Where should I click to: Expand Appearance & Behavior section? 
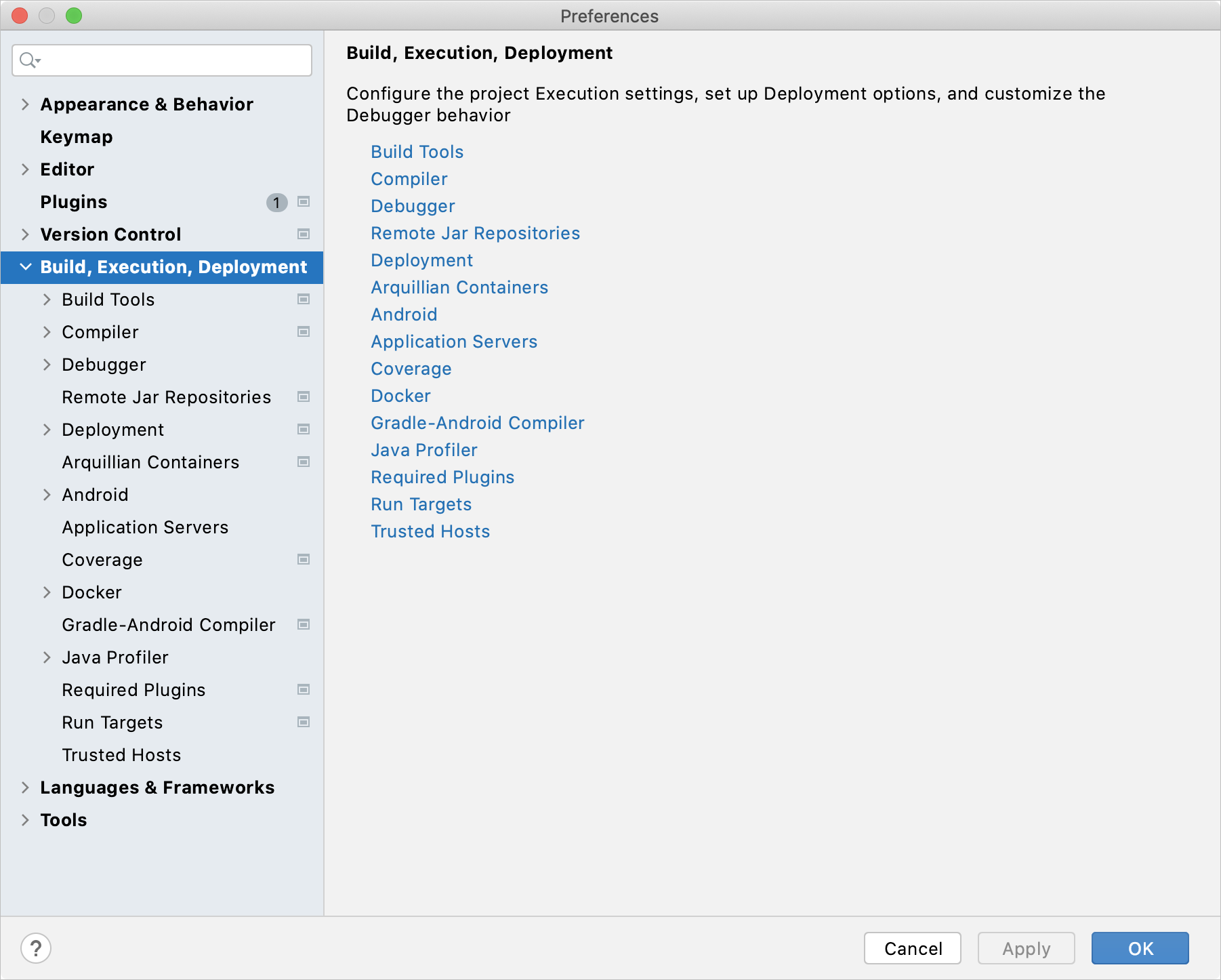pyautogui.click(x=25, y=104)
